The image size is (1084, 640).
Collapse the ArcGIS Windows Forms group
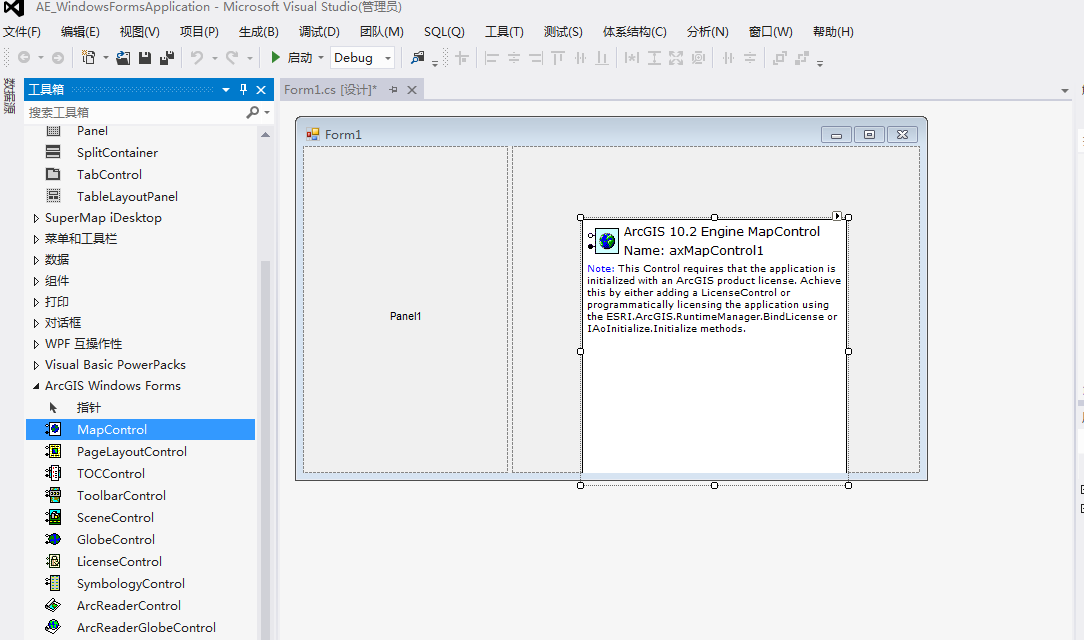[x=36, y=386]
